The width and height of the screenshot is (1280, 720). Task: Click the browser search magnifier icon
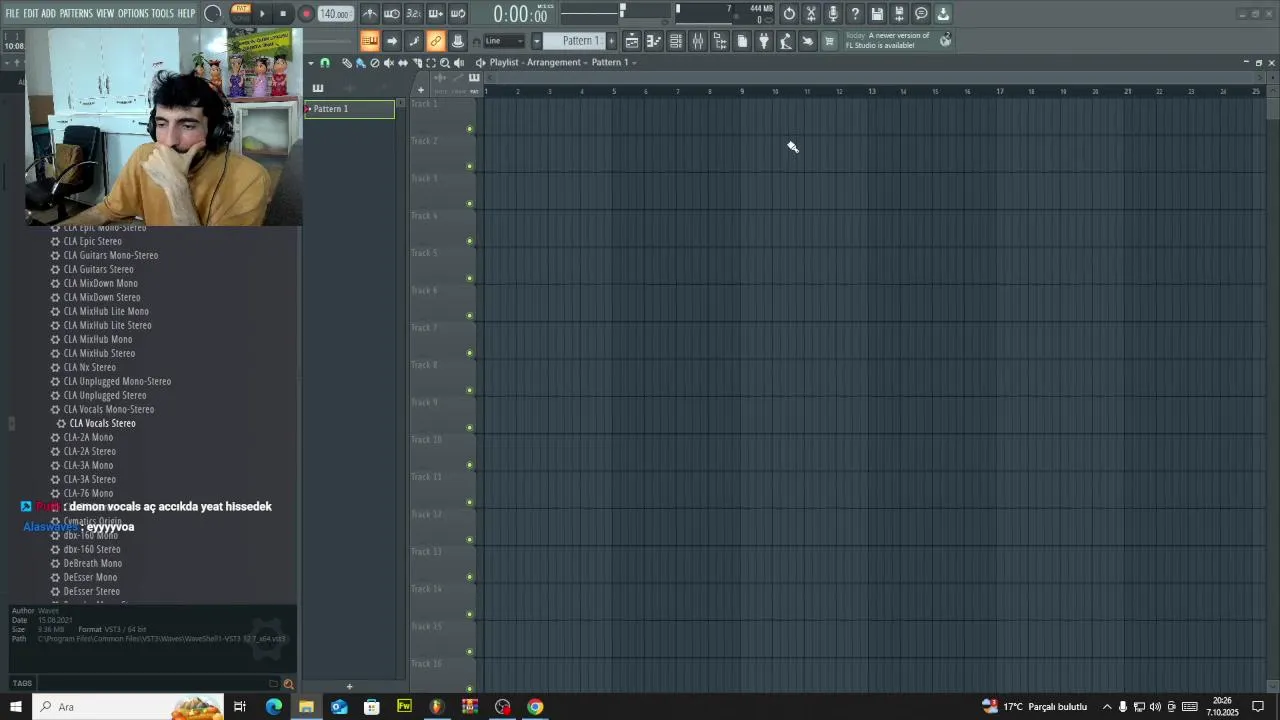(x=288, y=684)
